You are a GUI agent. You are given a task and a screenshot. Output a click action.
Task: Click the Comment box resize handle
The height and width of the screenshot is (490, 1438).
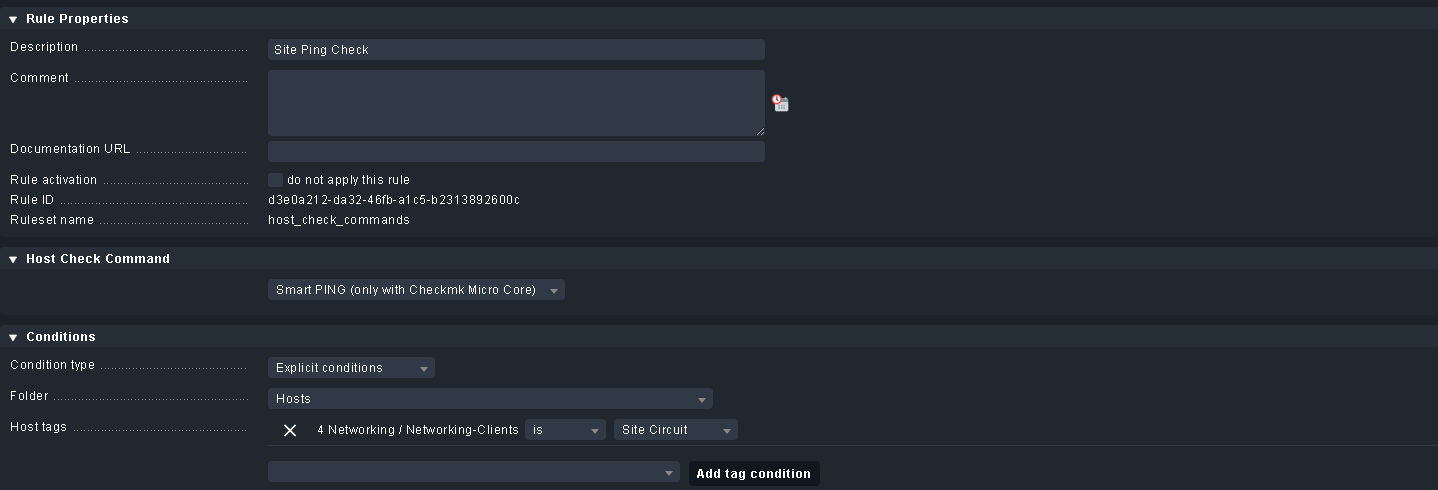760,131
